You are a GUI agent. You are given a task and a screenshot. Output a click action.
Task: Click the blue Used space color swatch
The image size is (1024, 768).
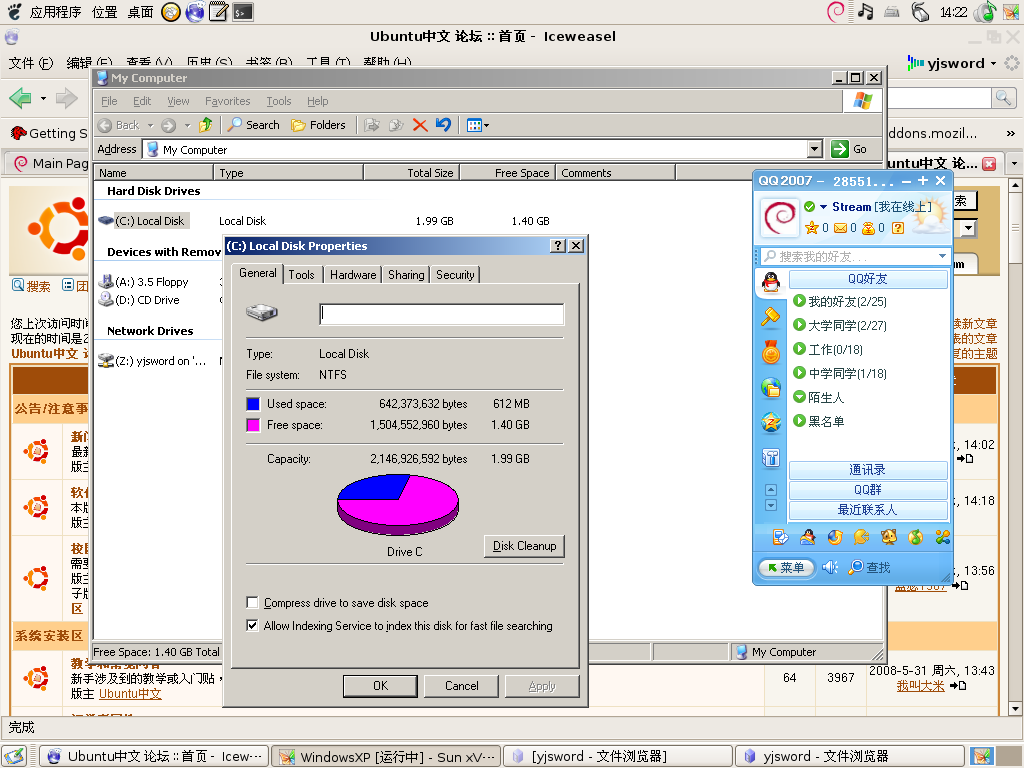pos(253,404)
